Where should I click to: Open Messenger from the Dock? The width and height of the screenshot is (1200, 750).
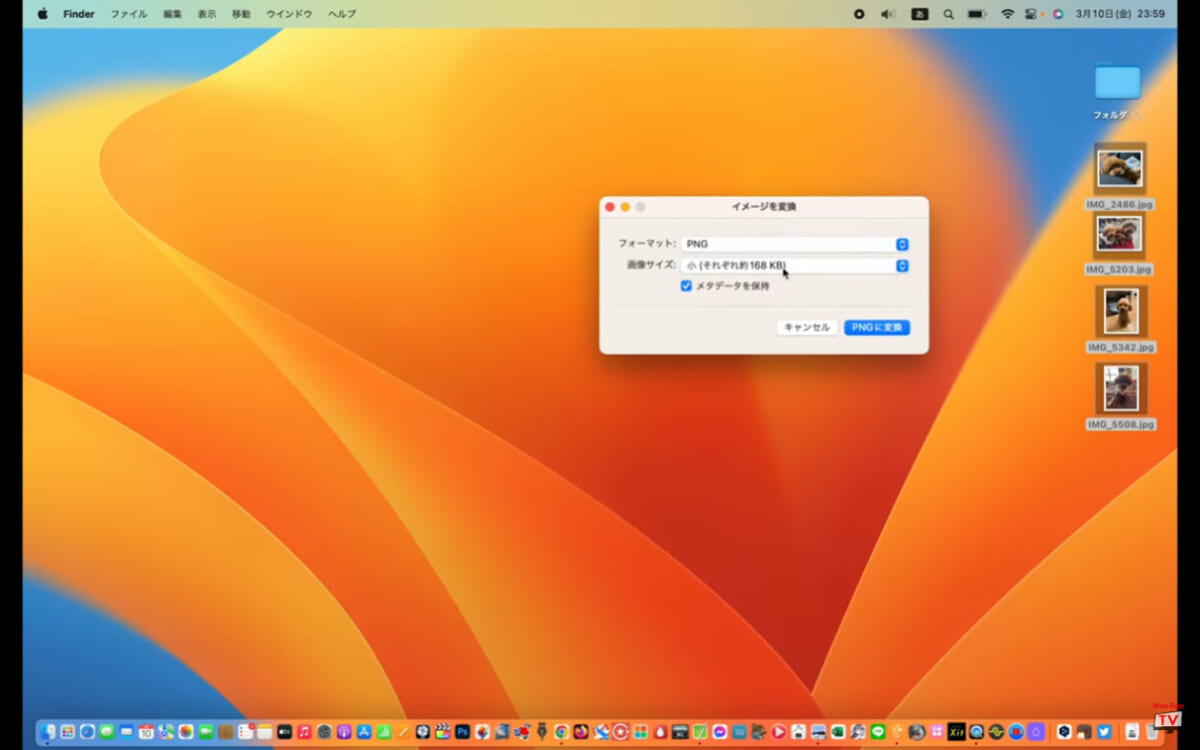pos(719,732)
